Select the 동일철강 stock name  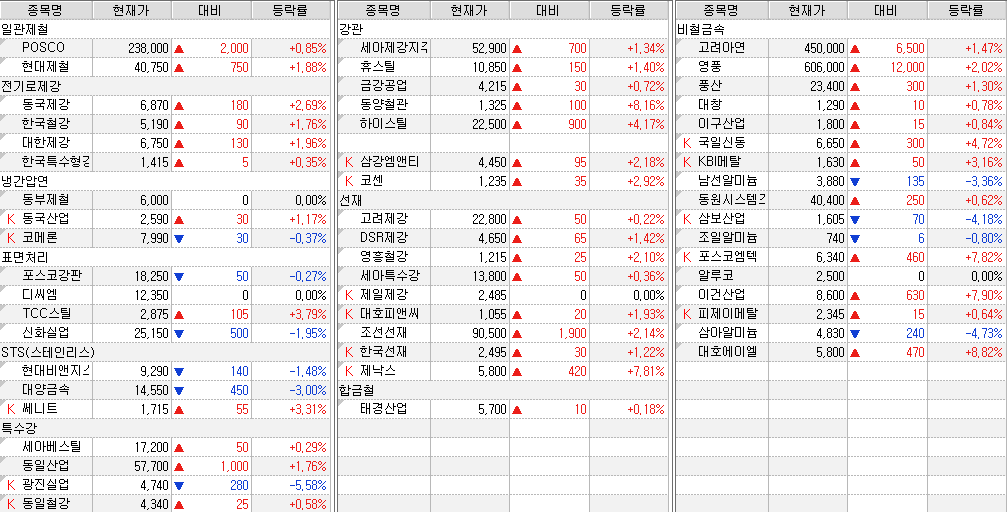[45, 503]
